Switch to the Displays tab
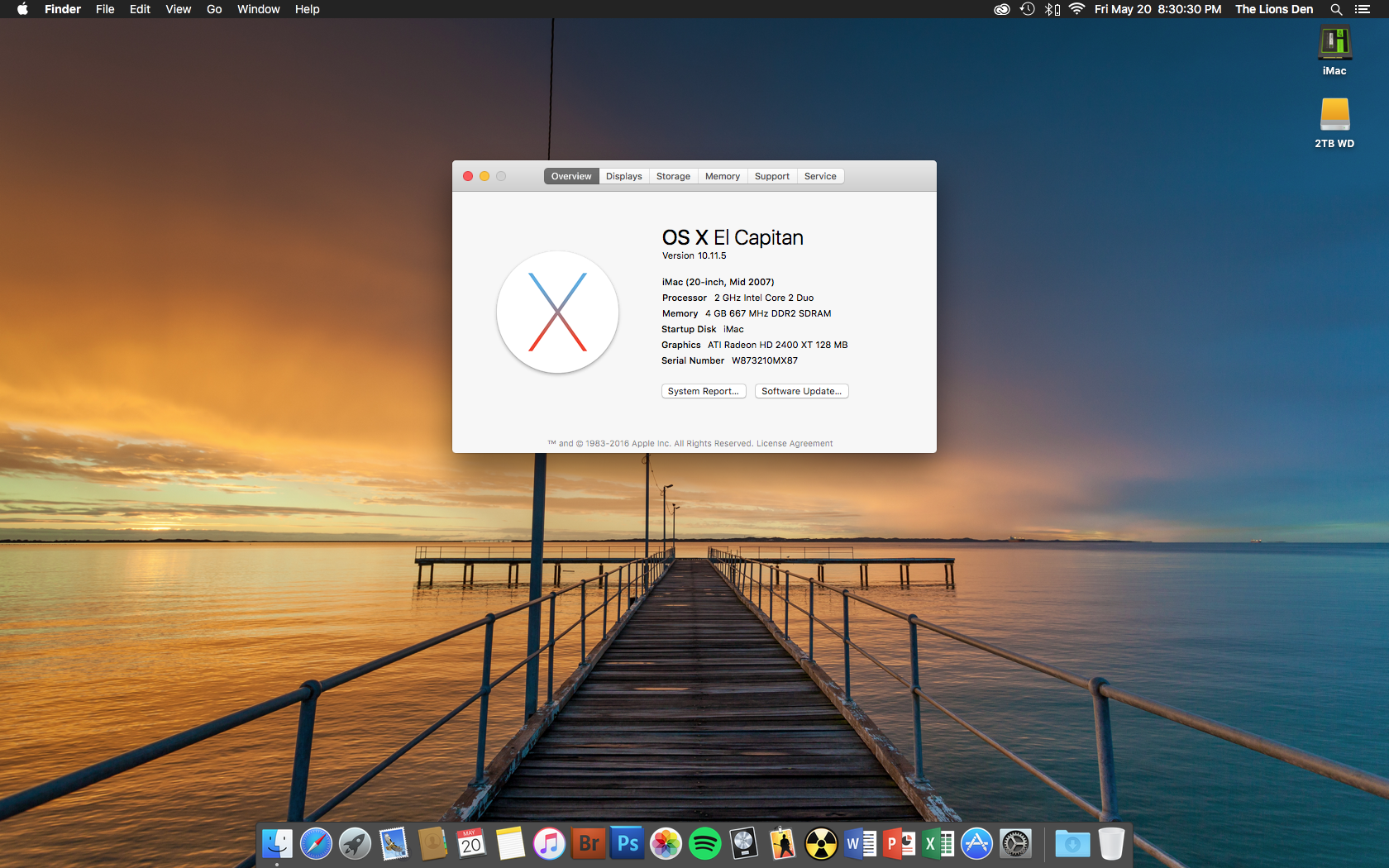 point(624,176)
